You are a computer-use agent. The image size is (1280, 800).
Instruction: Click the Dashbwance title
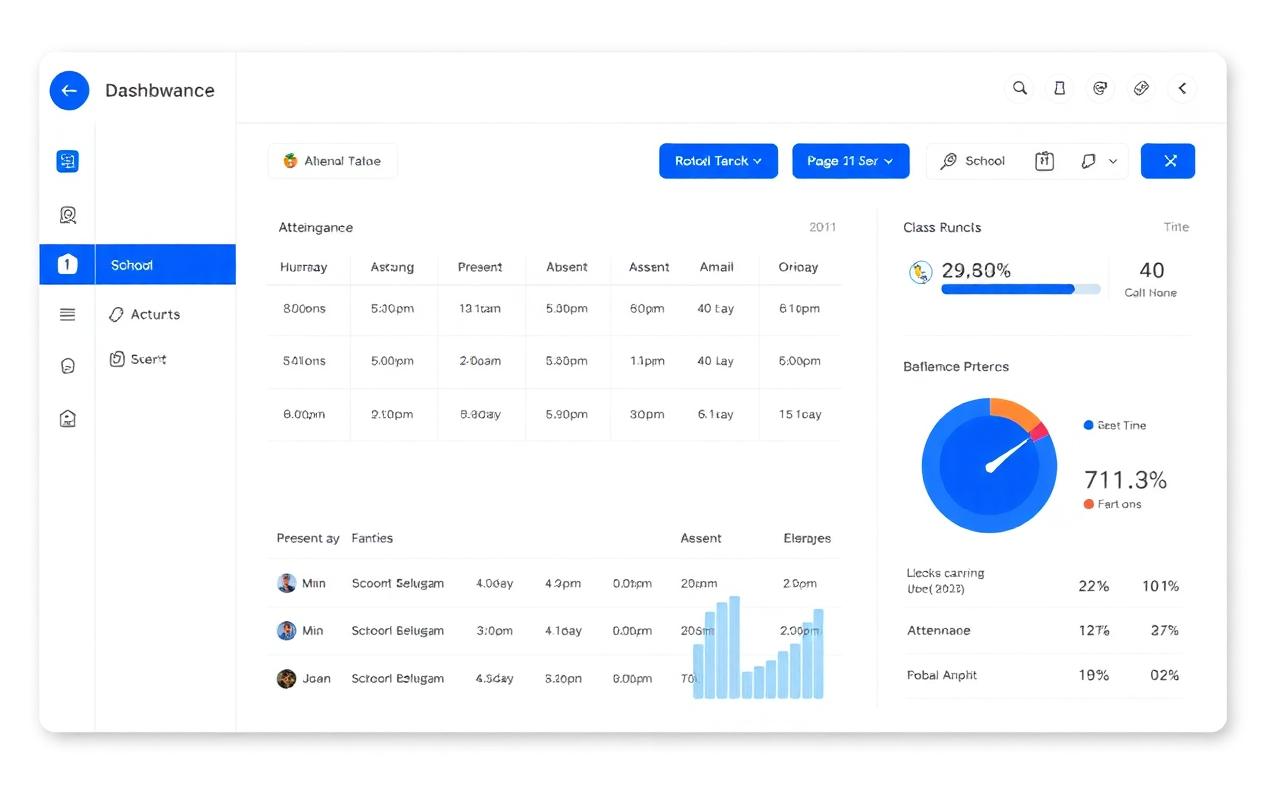[160, 90]
